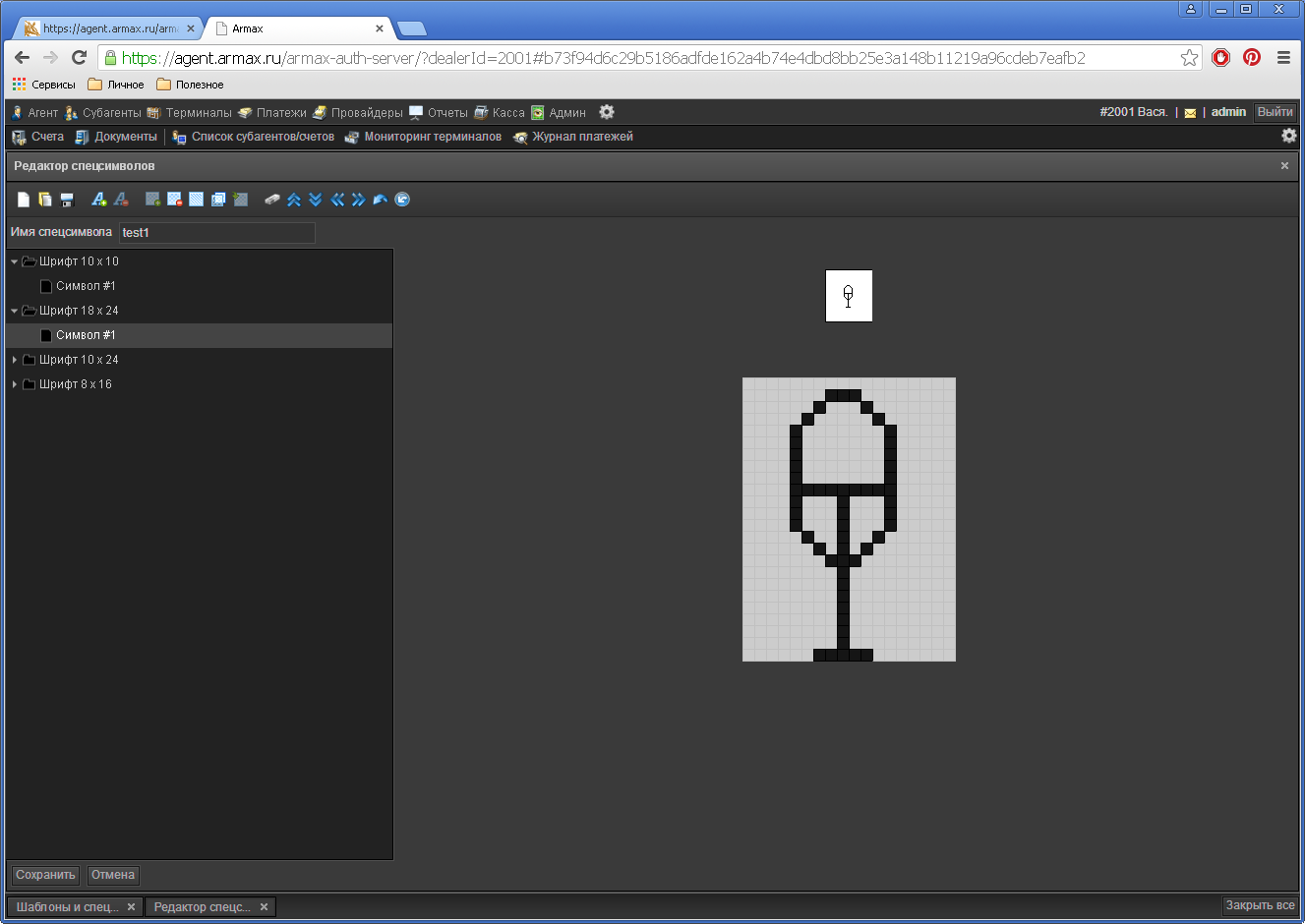
Task: Open the Платежи menu
Action: click(x=271, y=113)
